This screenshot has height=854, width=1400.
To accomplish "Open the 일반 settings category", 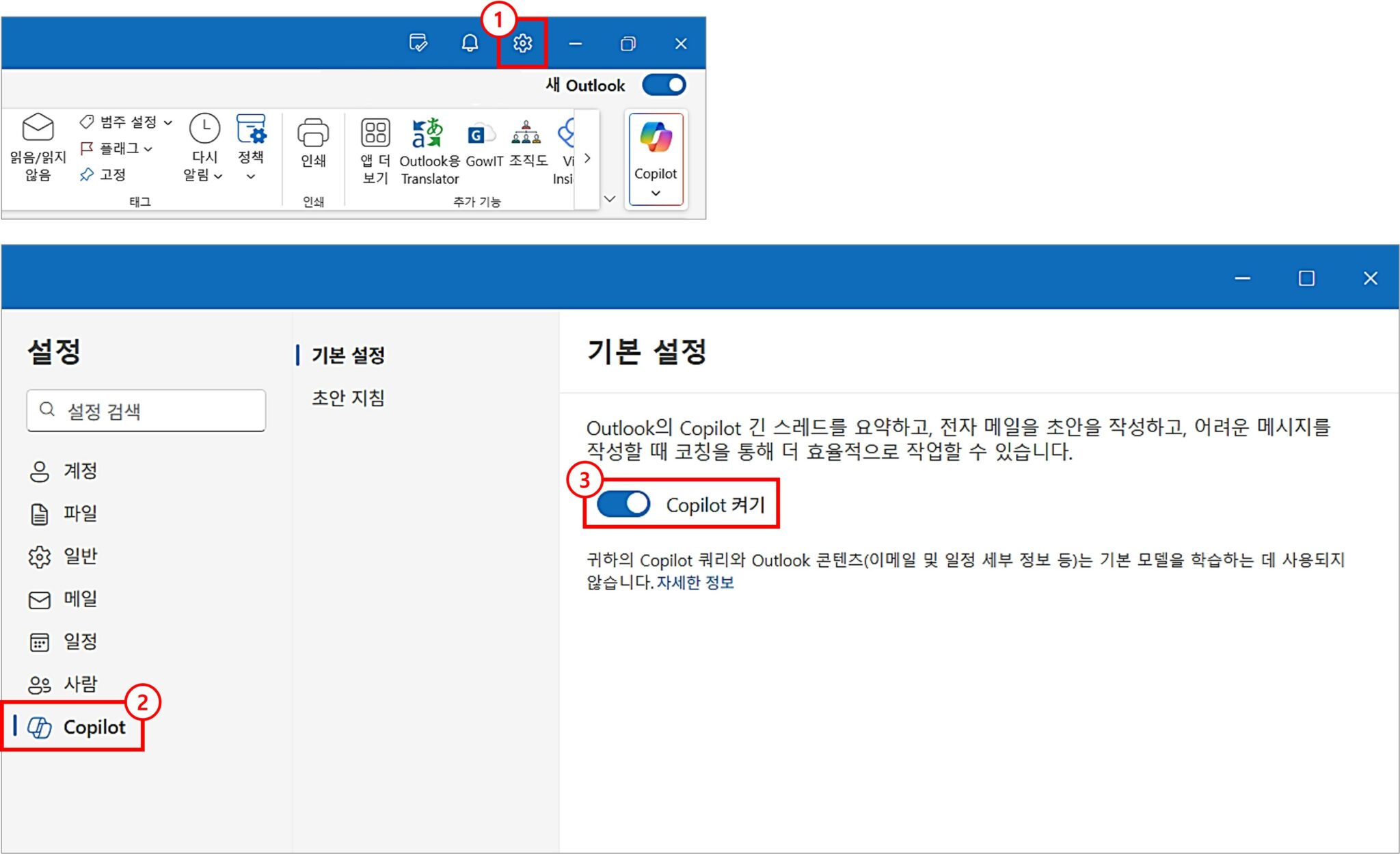I will click(64, 557).
